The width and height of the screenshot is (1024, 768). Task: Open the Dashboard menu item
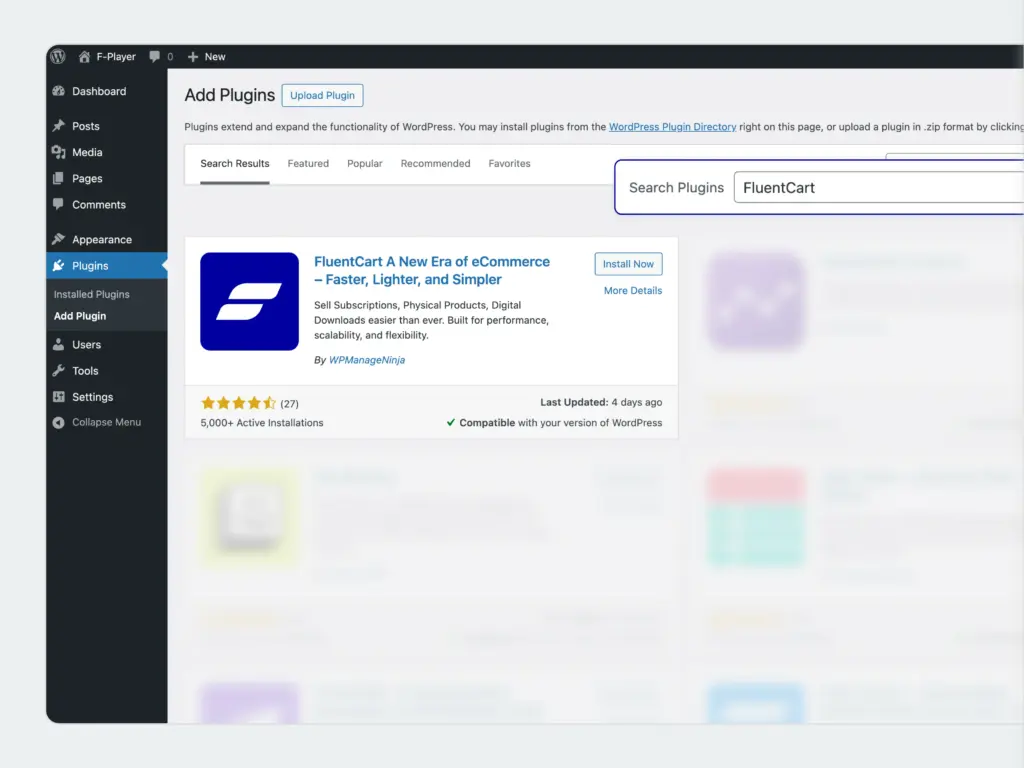coord(99,91)
